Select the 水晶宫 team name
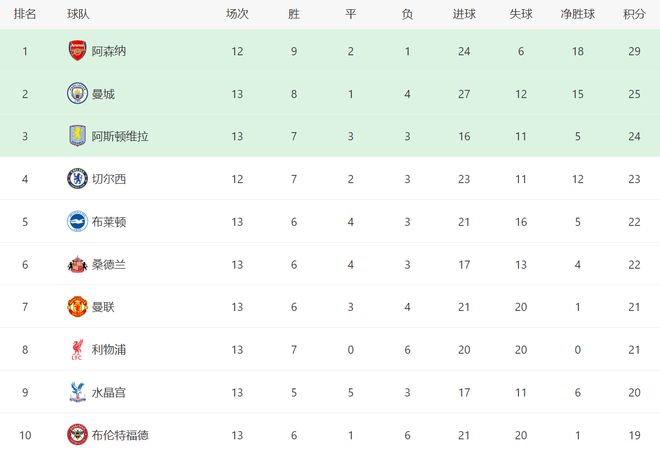This screenshot has height=455, width=660. point(108,393)
